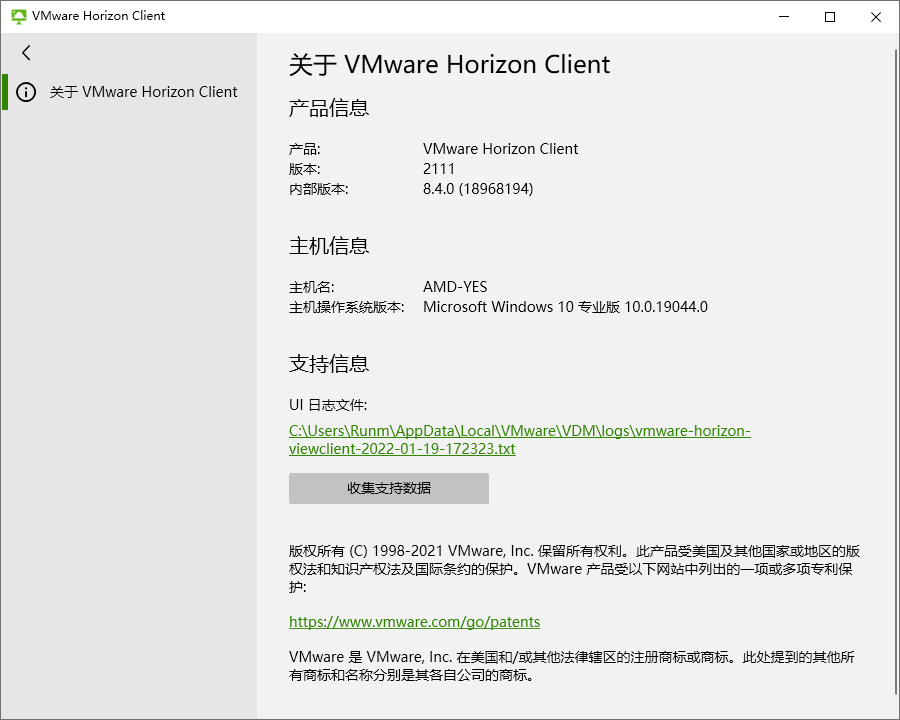This screenshot has width=900, height=720.
Task: Click the 产品信息 section heading
Action: point(329,108)
